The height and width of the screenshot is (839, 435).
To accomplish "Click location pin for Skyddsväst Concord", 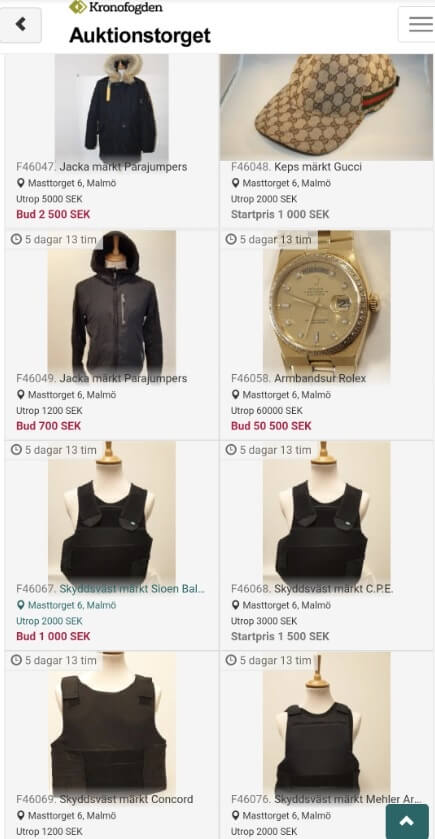I will pos(20,816).
